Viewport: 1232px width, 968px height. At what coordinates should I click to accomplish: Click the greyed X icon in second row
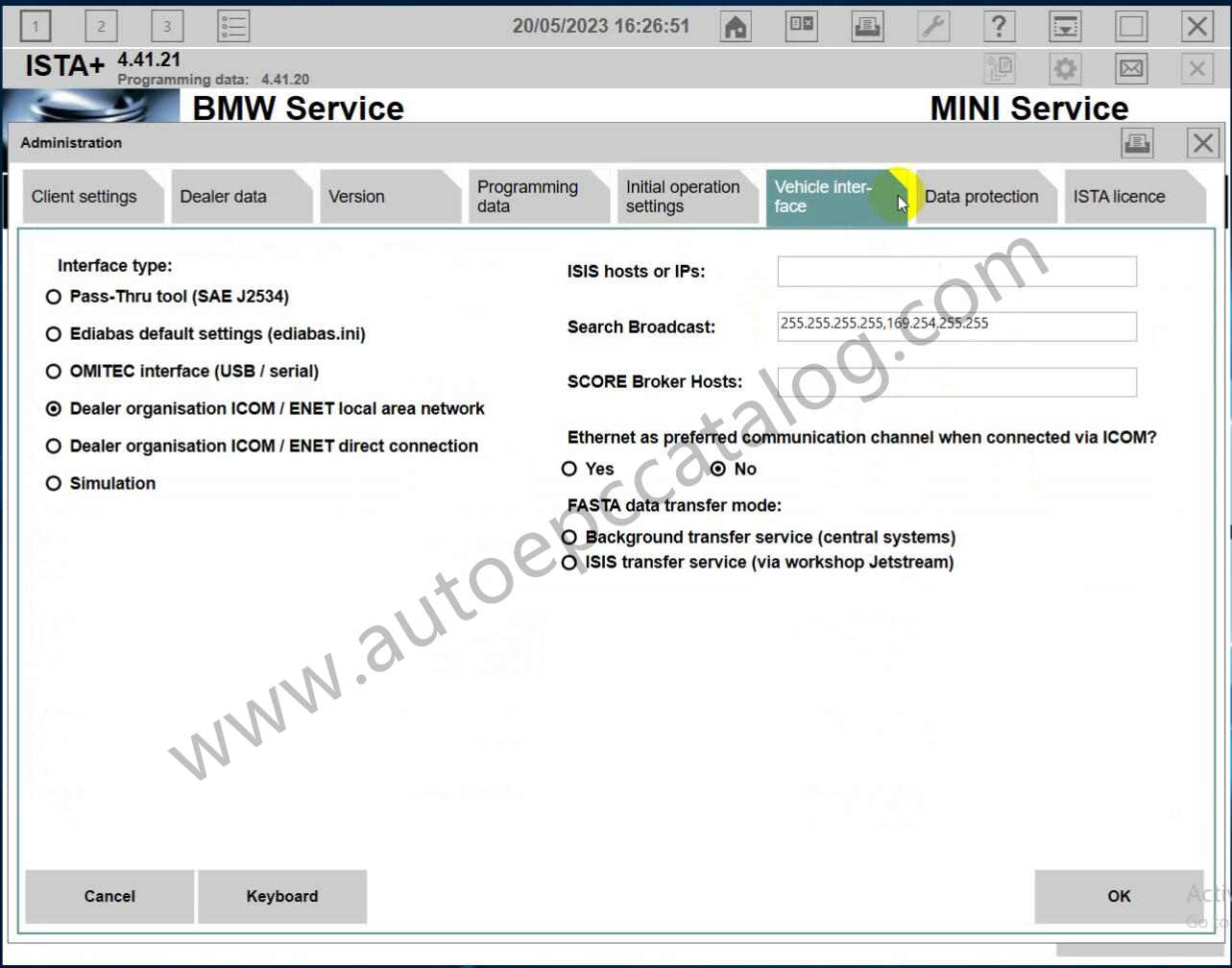click(x=1196, y=68)
